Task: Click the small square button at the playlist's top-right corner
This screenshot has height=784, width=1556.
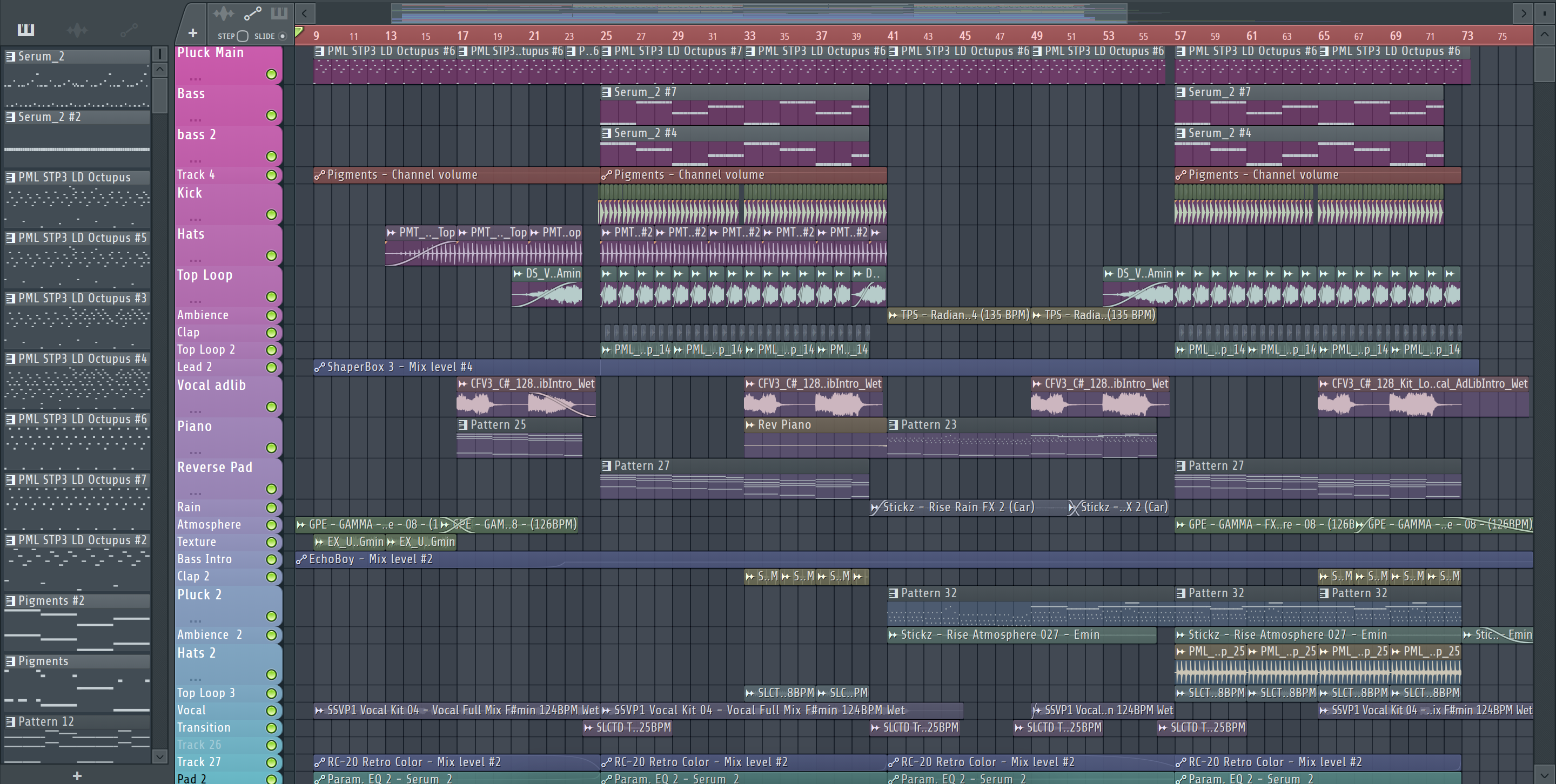Action: tap(1545, 12)
